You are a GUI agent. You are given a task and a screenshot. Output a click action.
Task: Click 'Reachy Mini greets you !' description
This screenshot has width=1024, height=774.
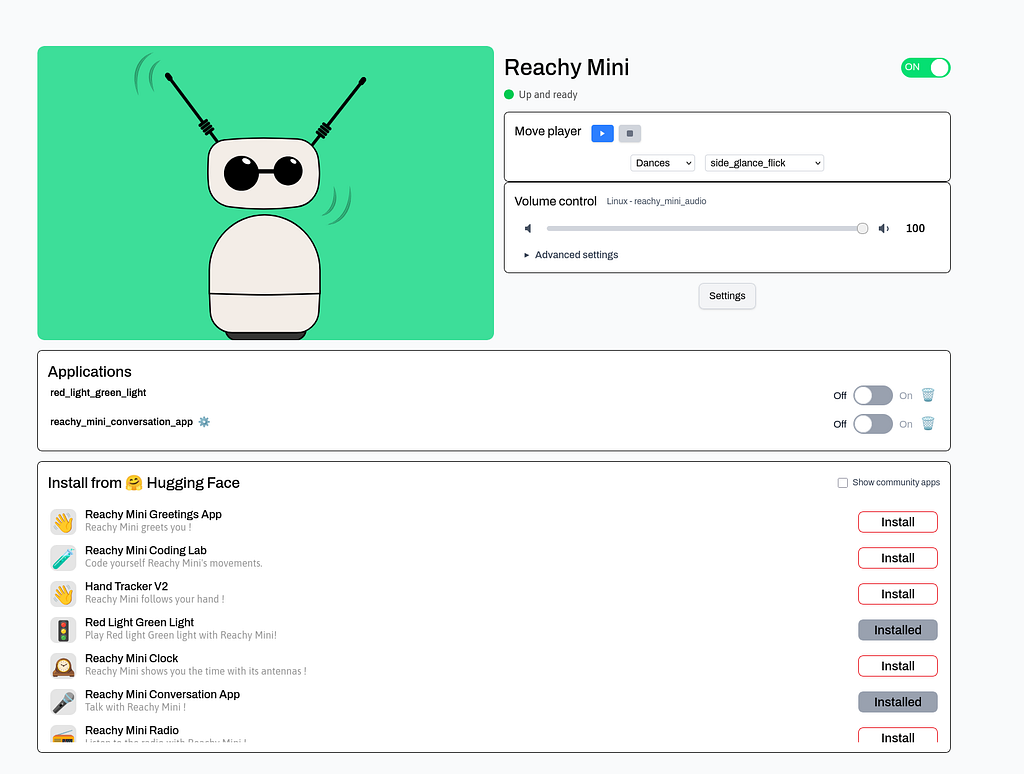(x=138, y=528)
